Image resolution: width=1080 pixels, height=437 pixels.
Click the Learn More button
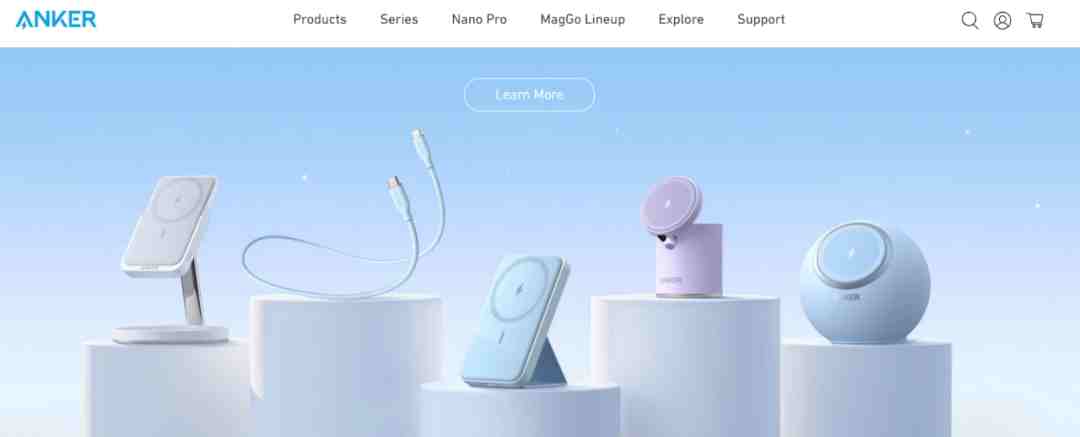[529, 94]
